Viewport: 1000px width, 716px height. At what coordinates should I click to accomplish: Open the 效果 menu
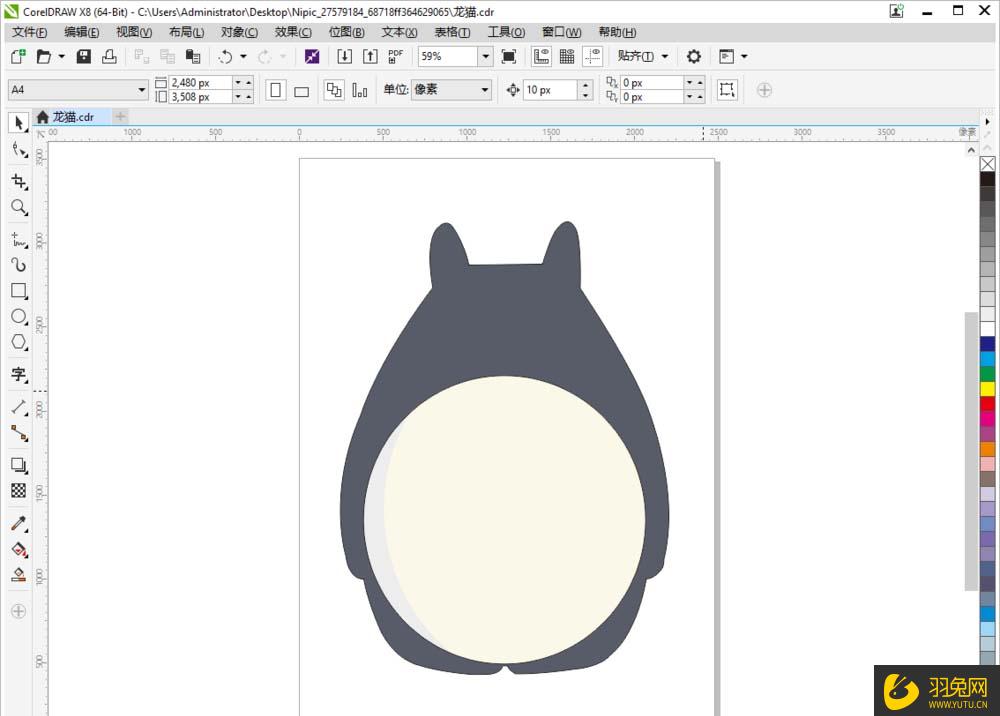[293, 33]
